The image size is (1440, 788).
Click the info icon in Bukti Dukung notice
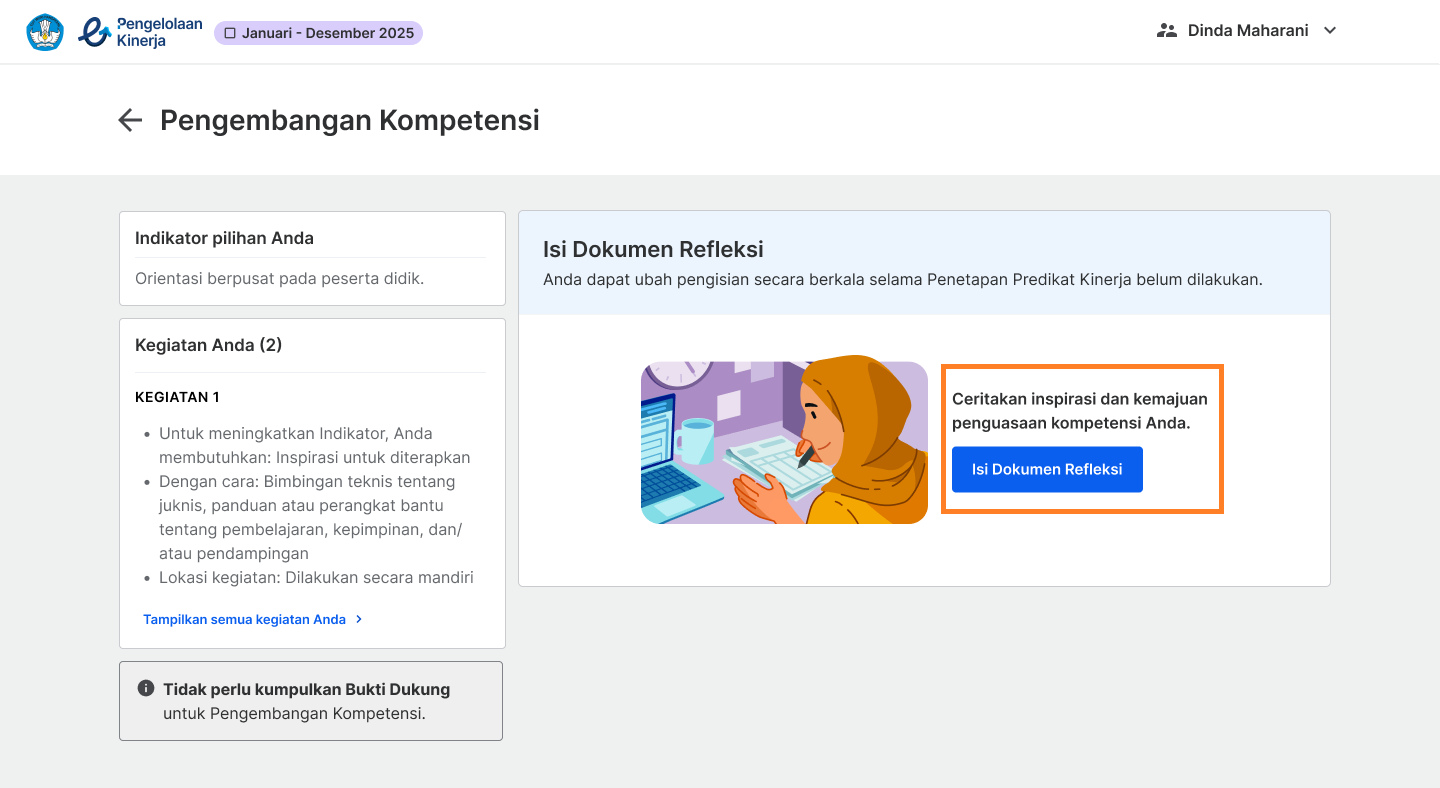pos(146,689)
